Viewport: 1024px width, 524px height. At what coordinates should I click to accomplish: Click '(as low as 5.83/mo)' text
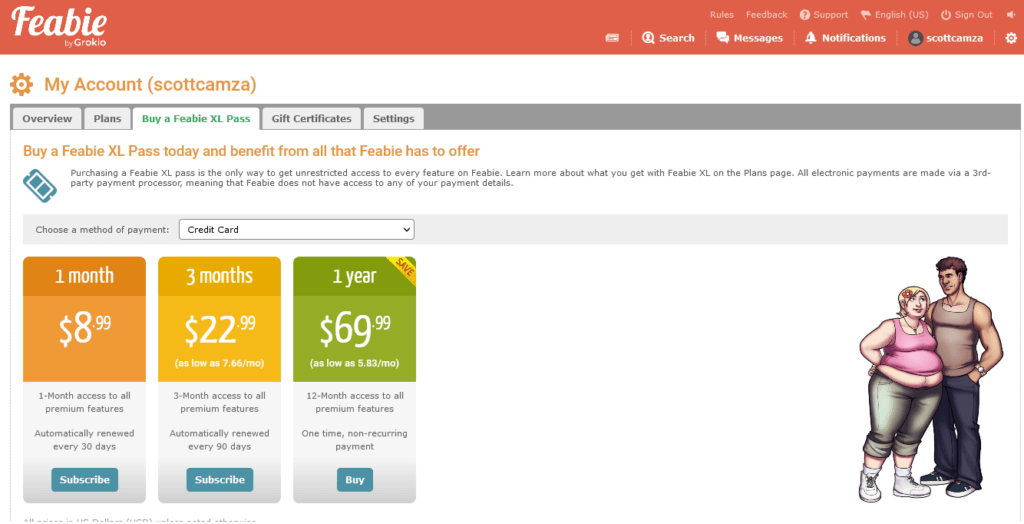355,363
